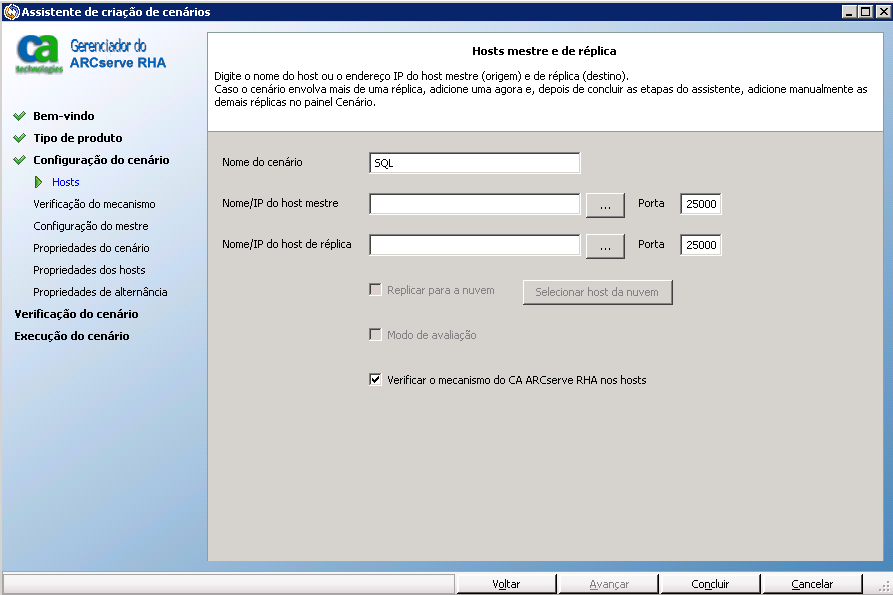The image size is (893, 595).
Task: Toggle the Modo de avaliação checkbox
Action: 375,334
